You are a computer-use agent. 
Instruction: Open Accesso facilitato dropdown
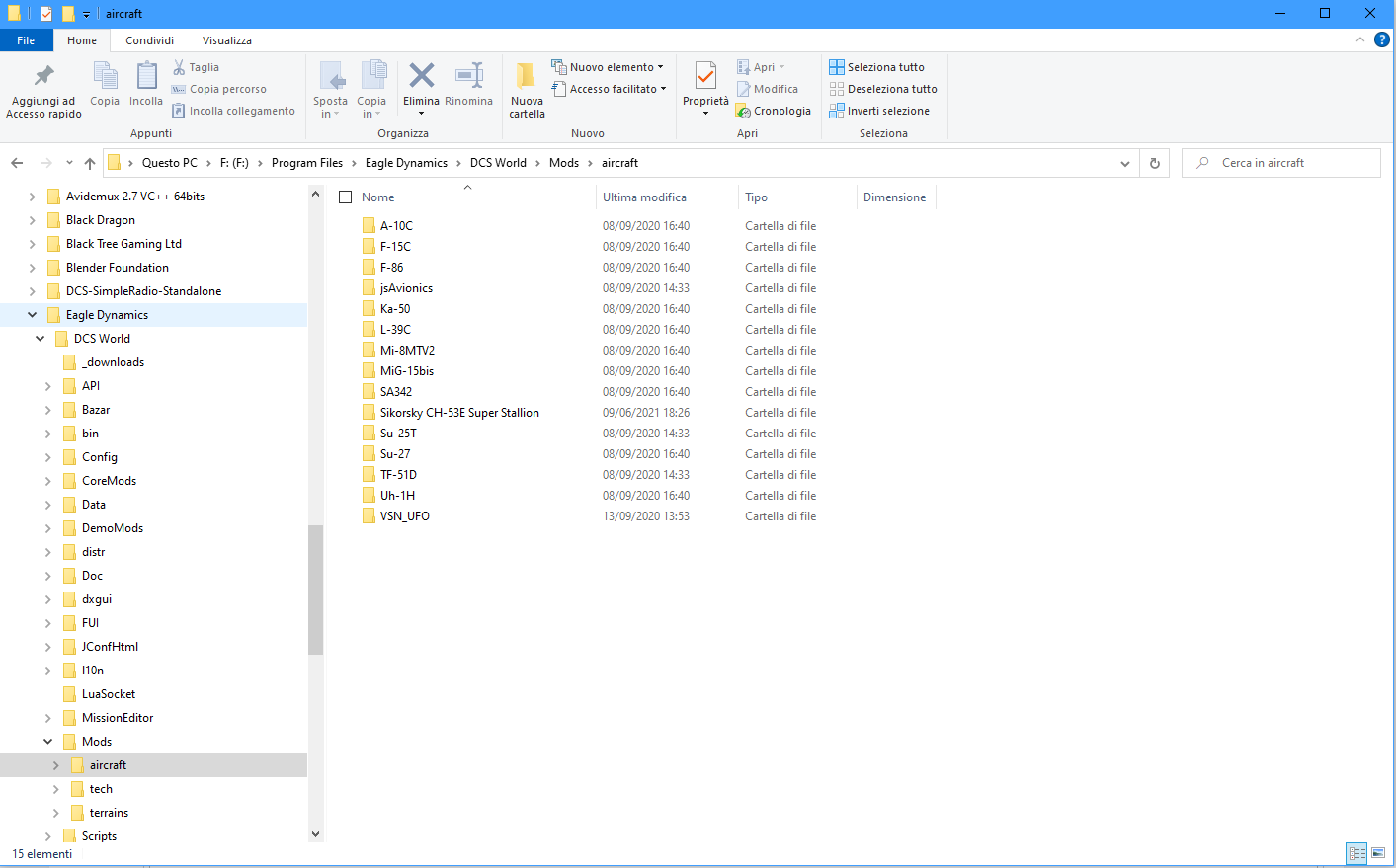coord(609,89)
